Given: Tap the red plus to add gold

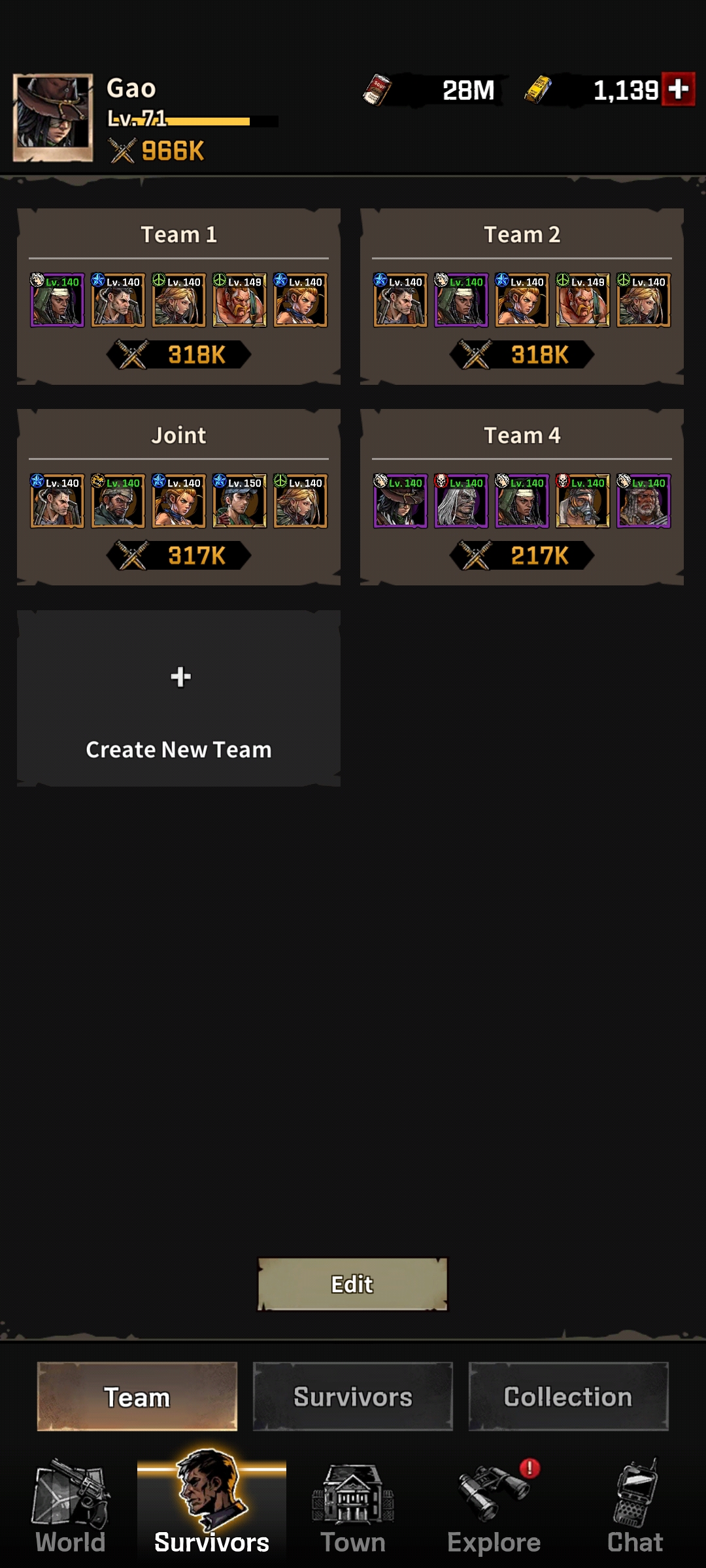Looking at the screenshot, I should pyautogui.click(x=678, y=89).
